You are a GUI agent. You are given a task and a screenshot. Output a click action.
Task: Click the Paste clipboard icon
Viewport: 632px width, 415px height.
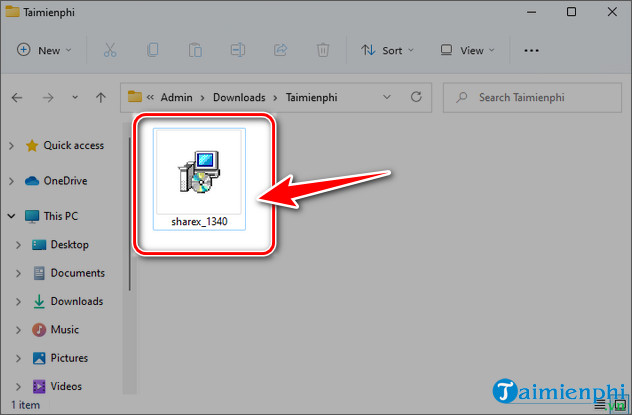(x=195, y=50)
